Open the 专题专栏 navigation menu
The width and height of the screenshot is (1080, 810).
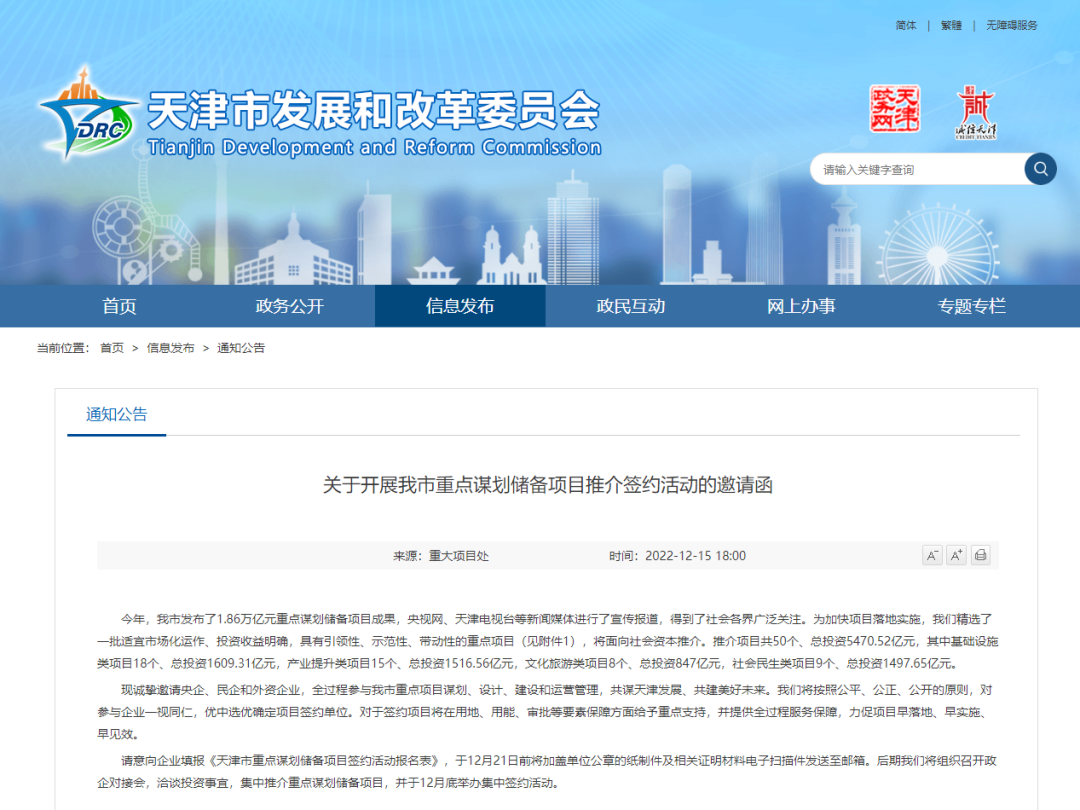pyautogui.click(x=971, y=306)
